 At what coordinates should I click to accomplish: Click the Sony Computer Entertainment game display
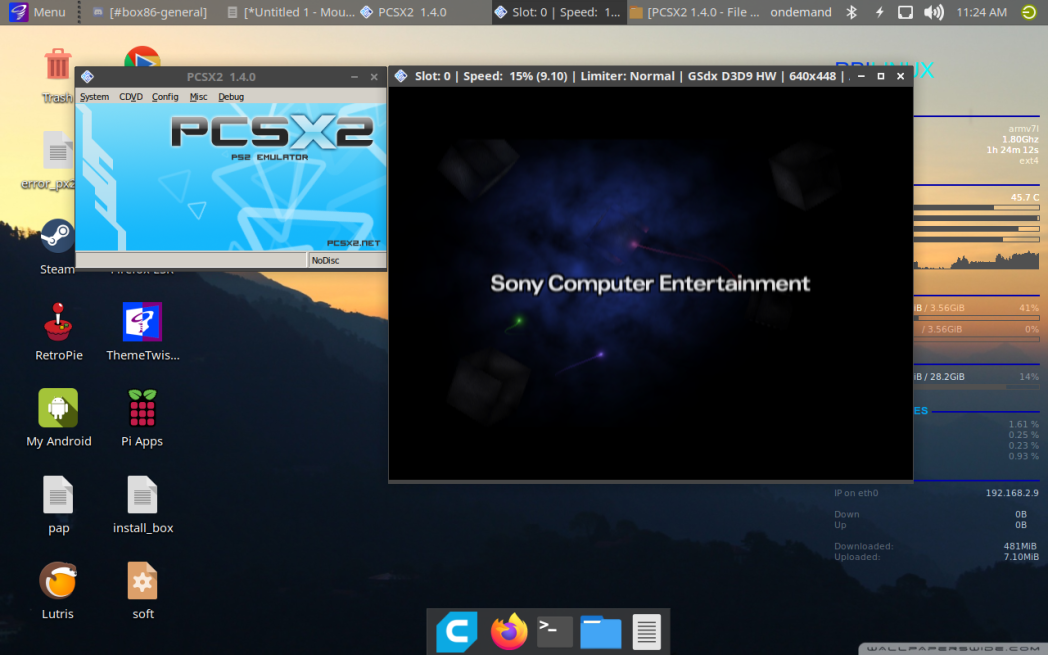650,284
